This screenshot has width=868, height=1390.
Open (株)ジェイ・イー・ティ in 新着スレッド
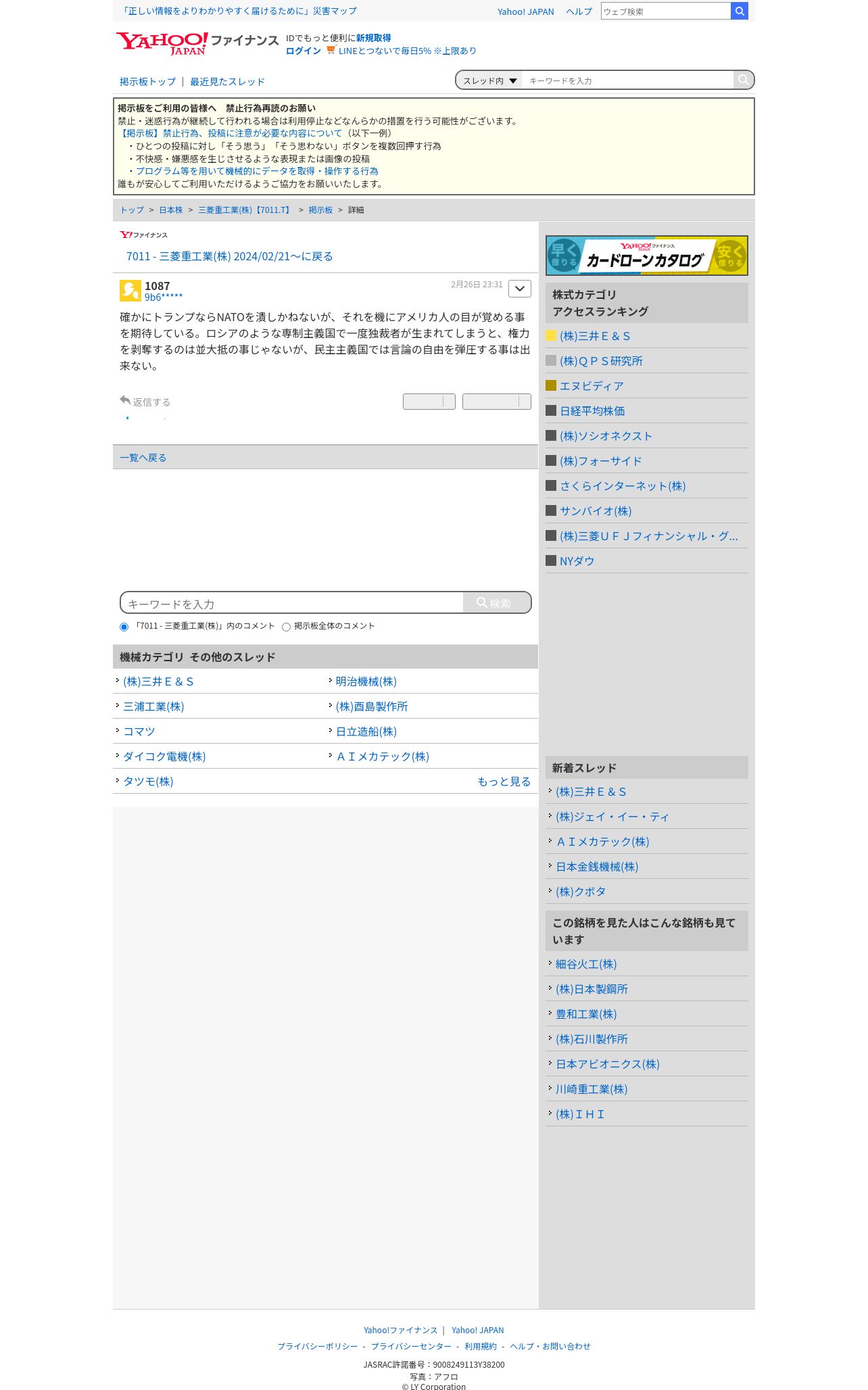coord(612,817)
